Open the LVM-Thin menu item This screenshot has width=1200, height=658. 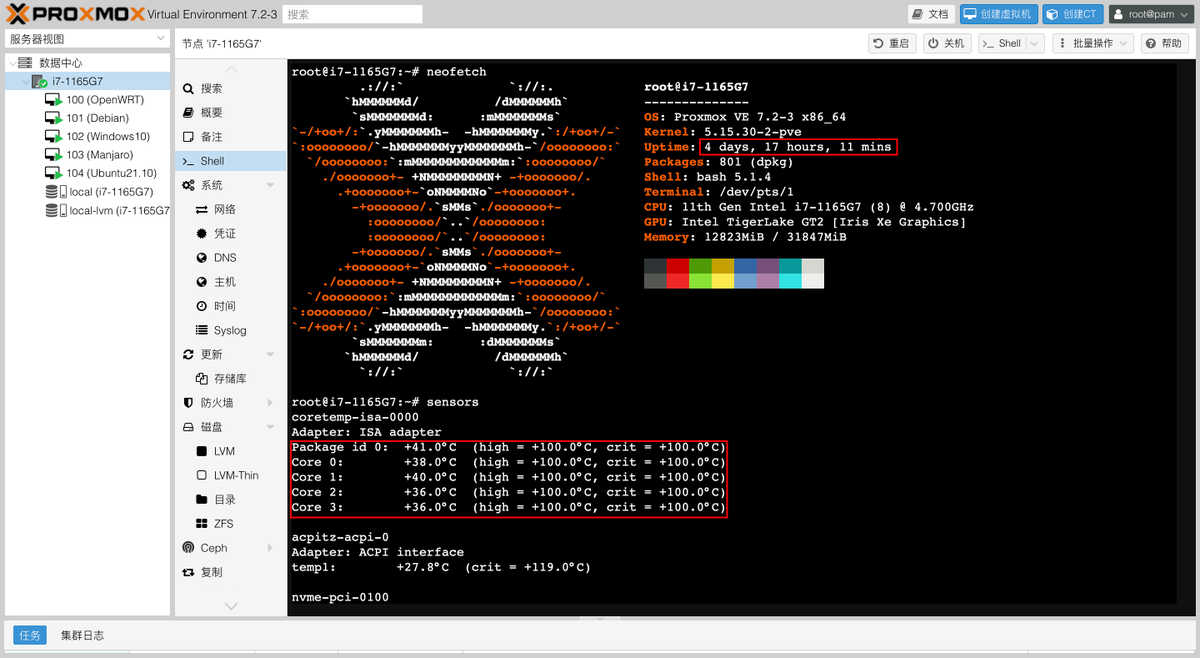230,475
